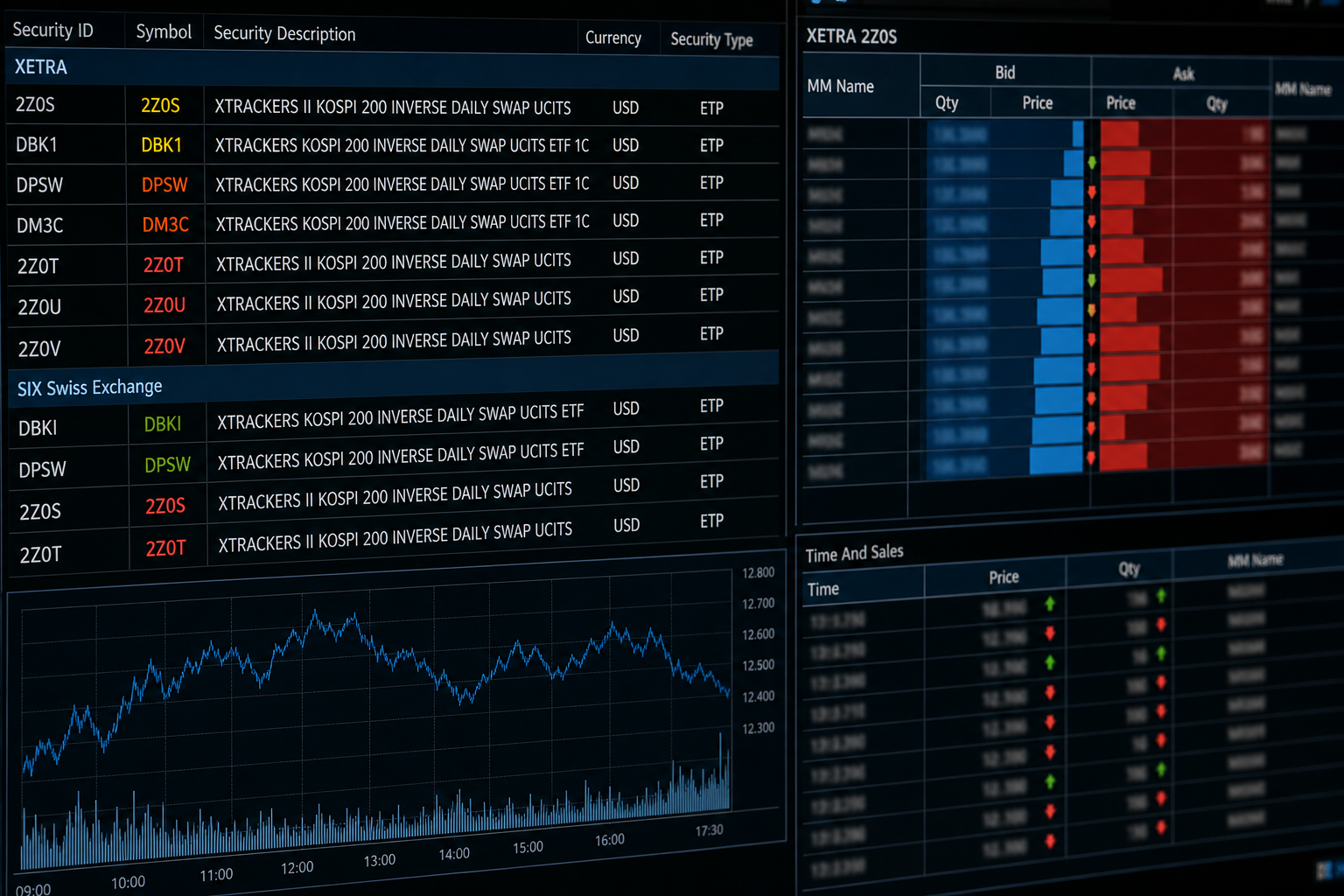Select the DBK1 symbol row under XETRA
Image resolution: width=1344 pixels, height=896 pixels.
click(392, 144)
